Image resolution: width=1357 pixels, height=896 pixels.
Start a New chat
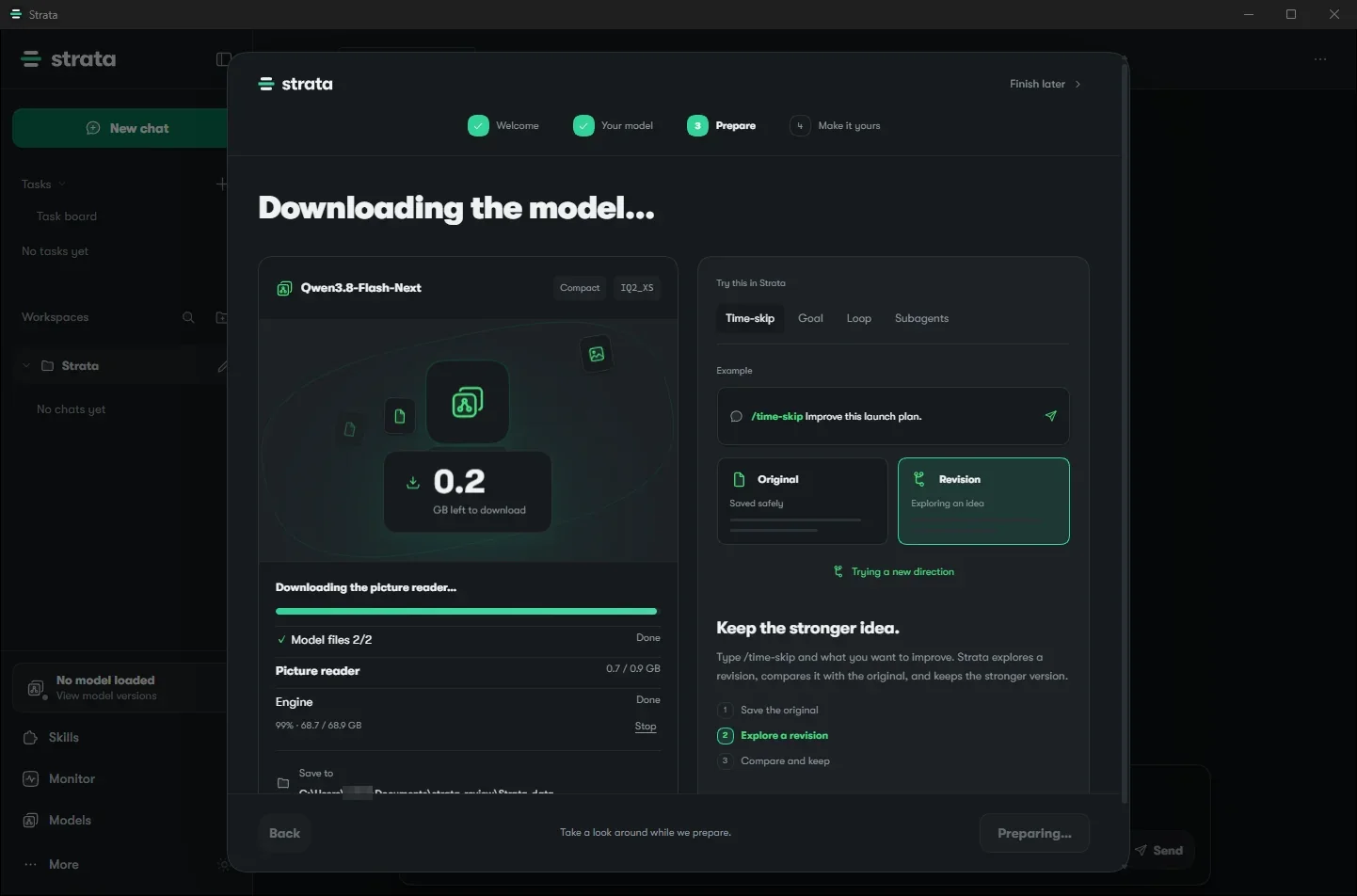click(x=120, y=128)
